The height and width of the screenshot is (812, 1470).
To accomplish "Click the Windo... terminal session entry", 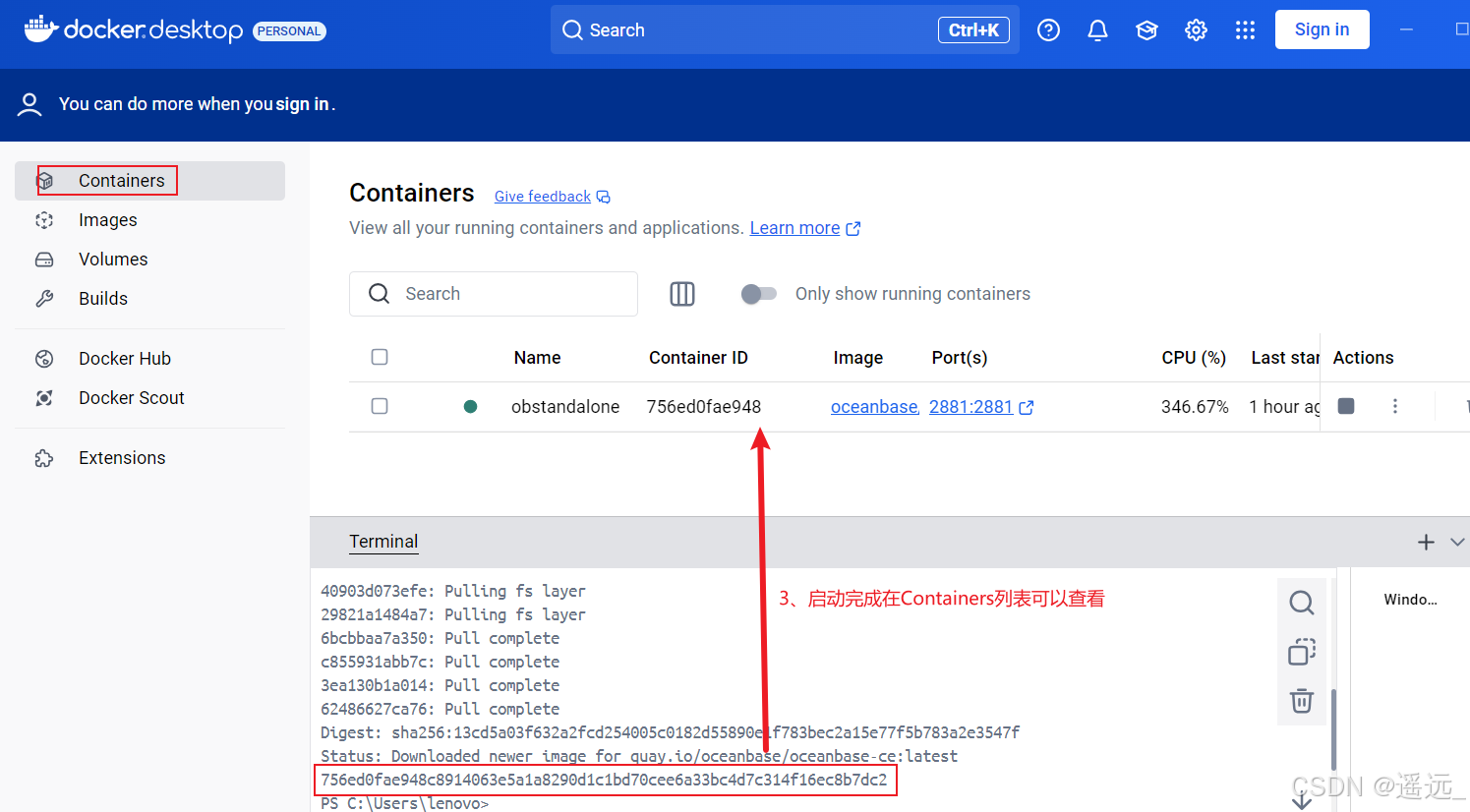I will pyautogui.click(x=1410, y=600).
